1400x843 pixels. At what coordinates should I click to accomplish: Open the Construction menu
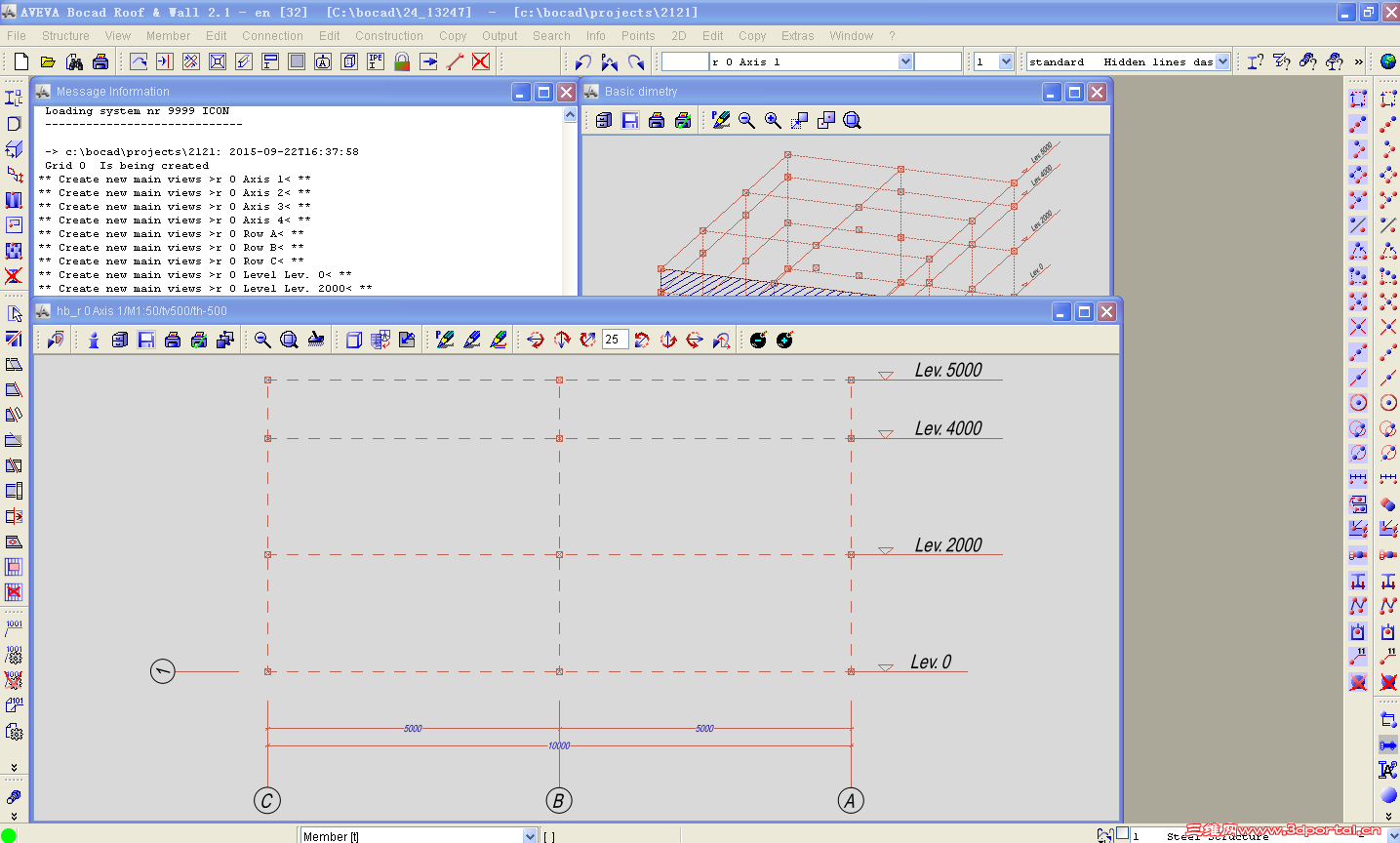(389, 36)
